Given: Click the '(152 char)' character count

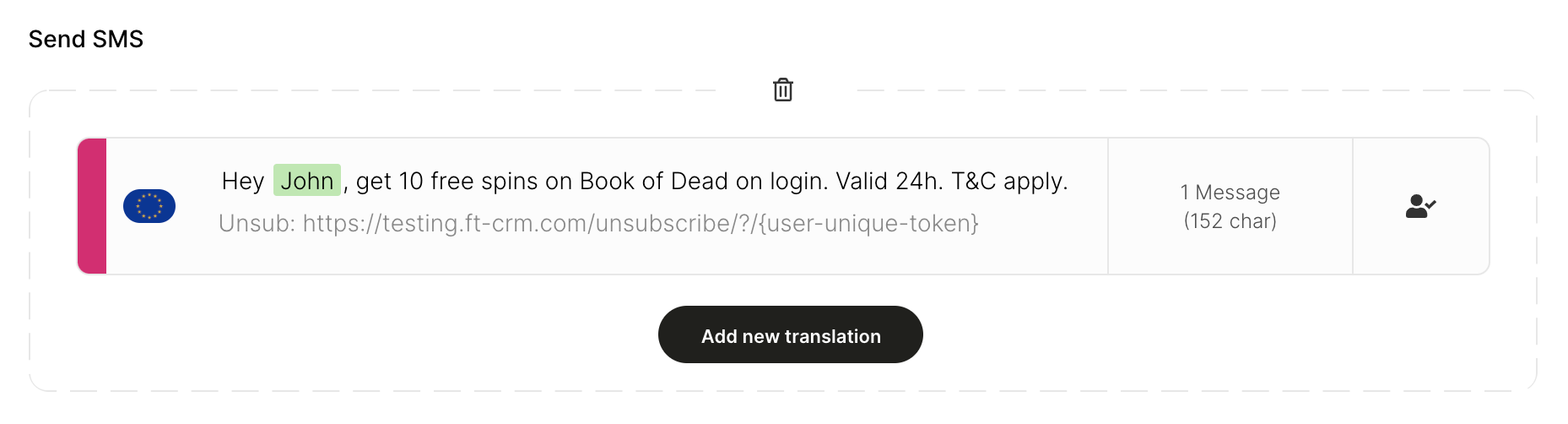Looking at the screenshot, I should pos(1230,221).
